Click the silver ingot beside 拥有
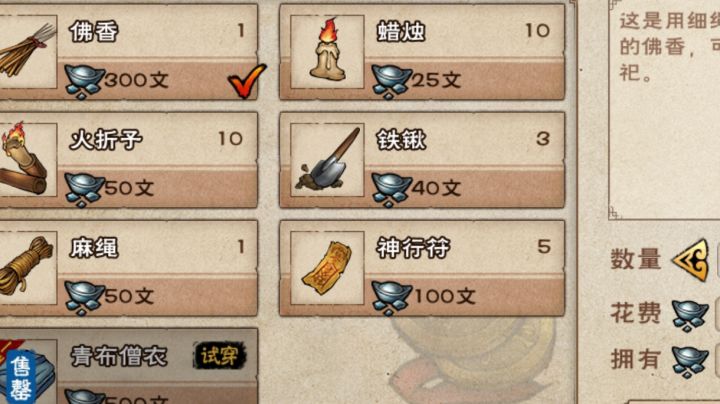This screenshot has width=720, height=404. [x=690, y=362]
